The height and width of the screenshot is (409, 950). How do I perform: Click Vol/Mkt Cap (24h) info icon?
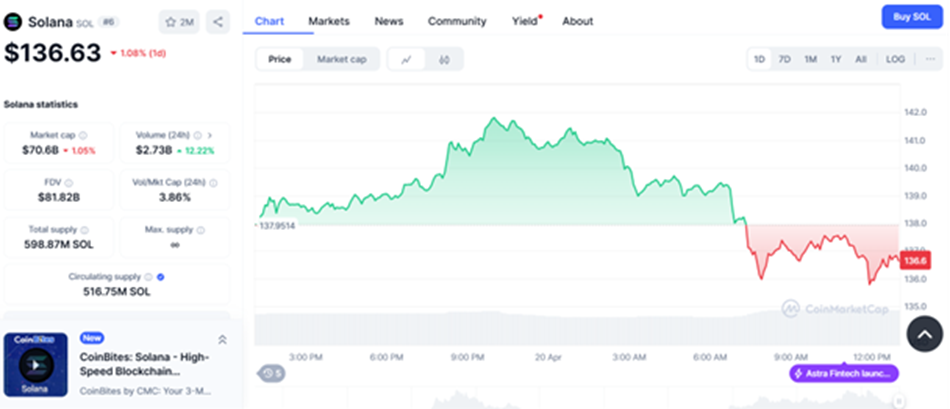click(213, 182)
